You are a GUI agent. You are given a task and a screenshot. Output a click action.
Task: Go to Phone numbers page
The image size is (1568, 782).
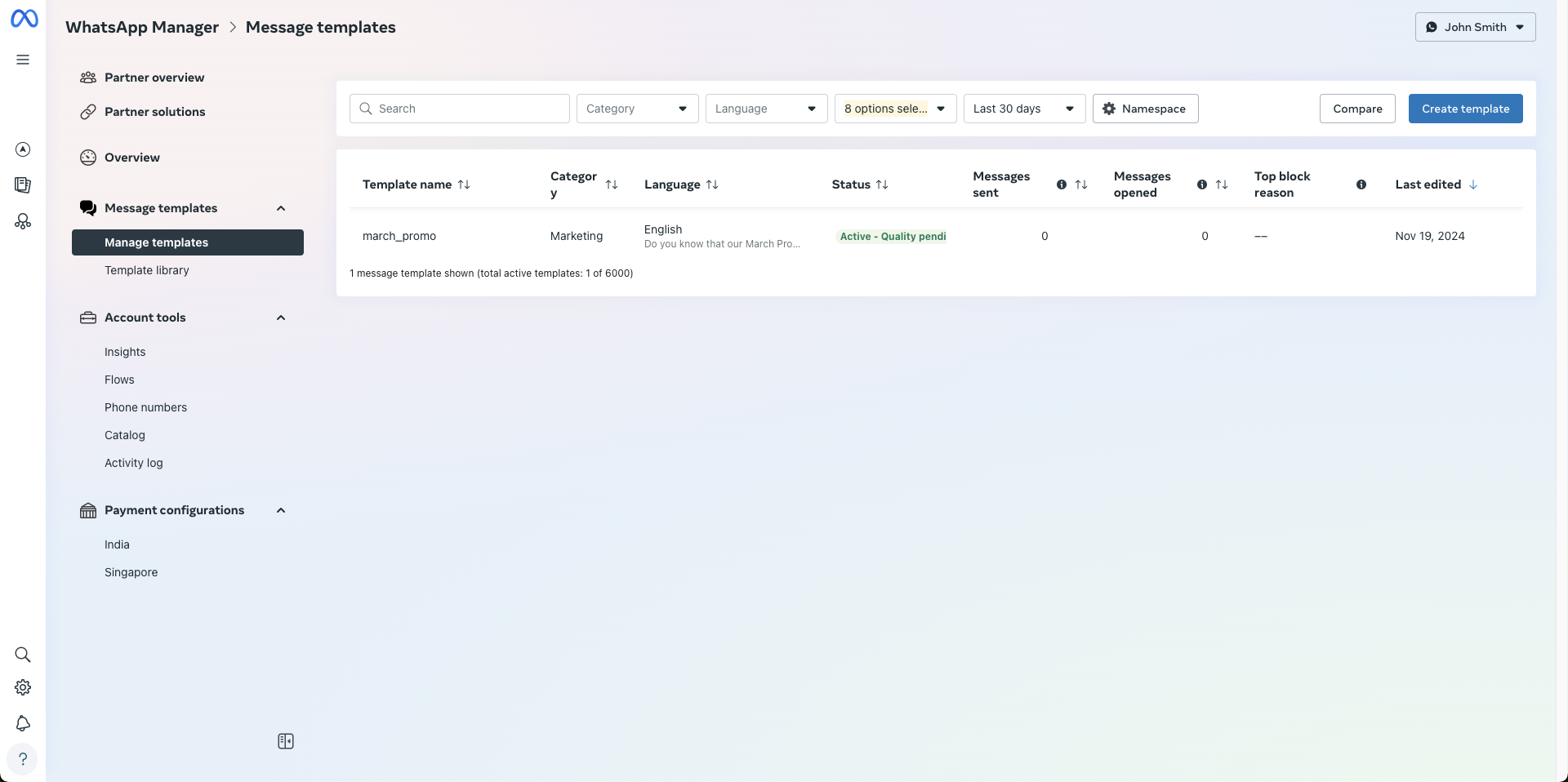[x=145, y=407]
